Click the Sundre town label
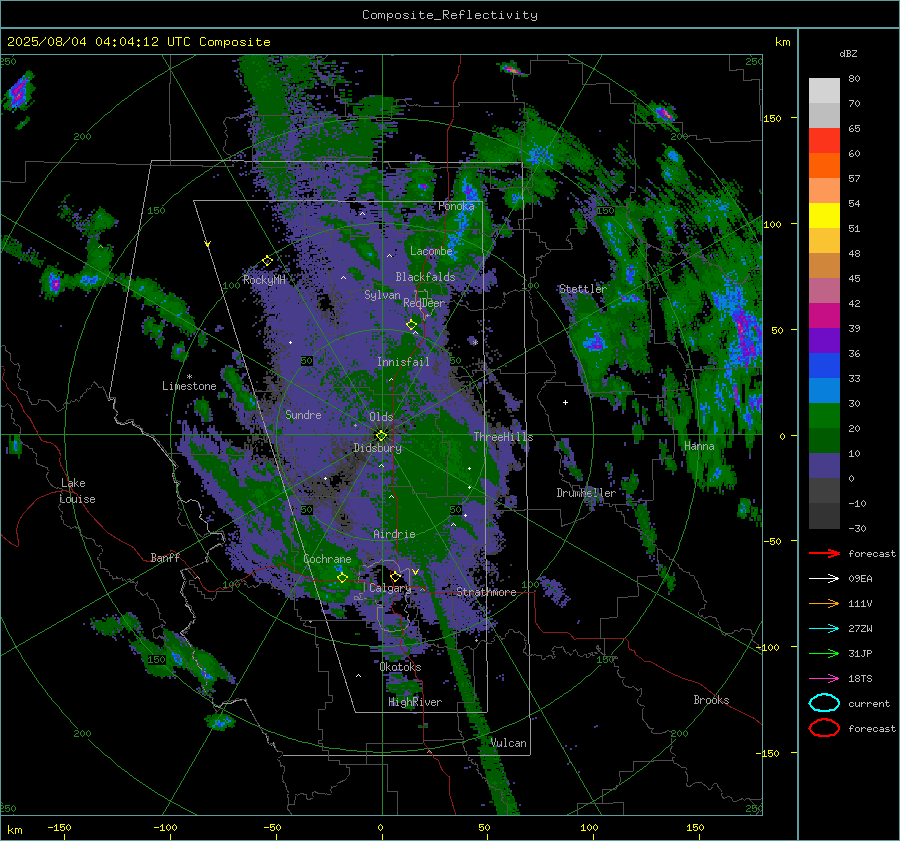This screenshot has height=841, width=900. (x=303, y=414)
